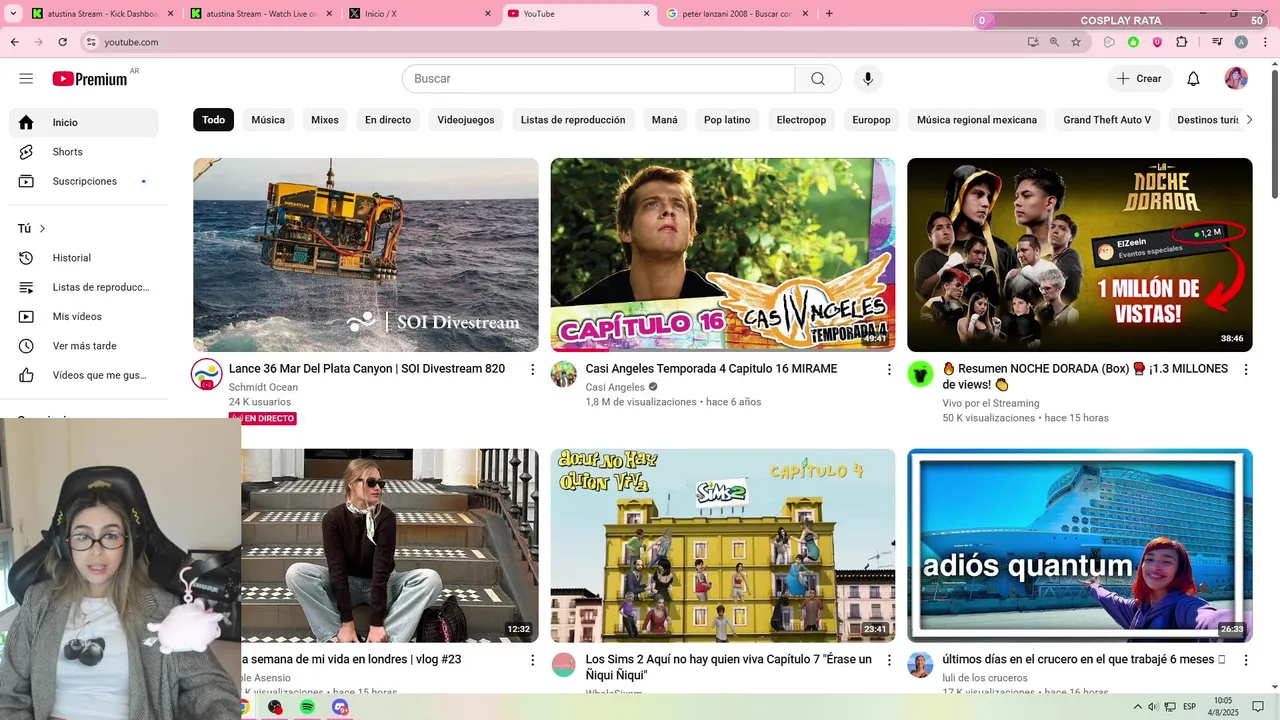
Task: Show more filter chips with the right arrow
Action: coord(1248,120)
